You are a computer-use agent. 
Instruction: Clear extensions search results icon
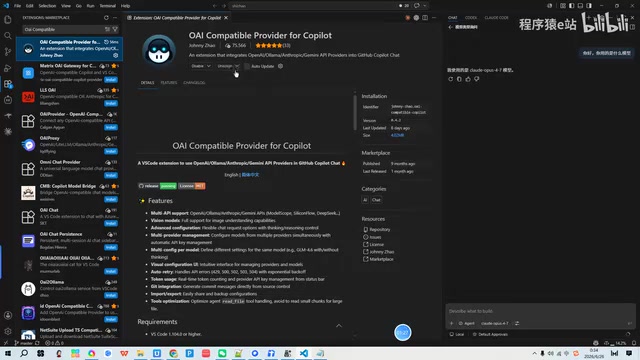click(x=107, y=29)
